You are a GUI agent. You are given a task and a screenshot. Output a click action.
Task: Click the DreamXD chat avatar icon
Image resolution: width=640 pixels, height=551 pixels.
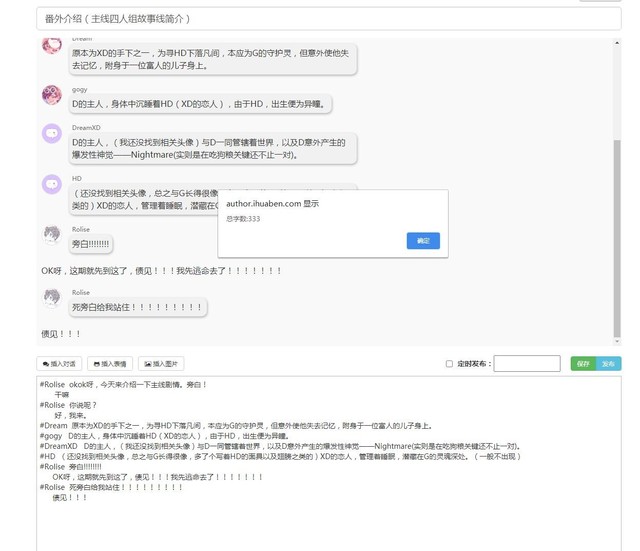click(x=52, y=133)
